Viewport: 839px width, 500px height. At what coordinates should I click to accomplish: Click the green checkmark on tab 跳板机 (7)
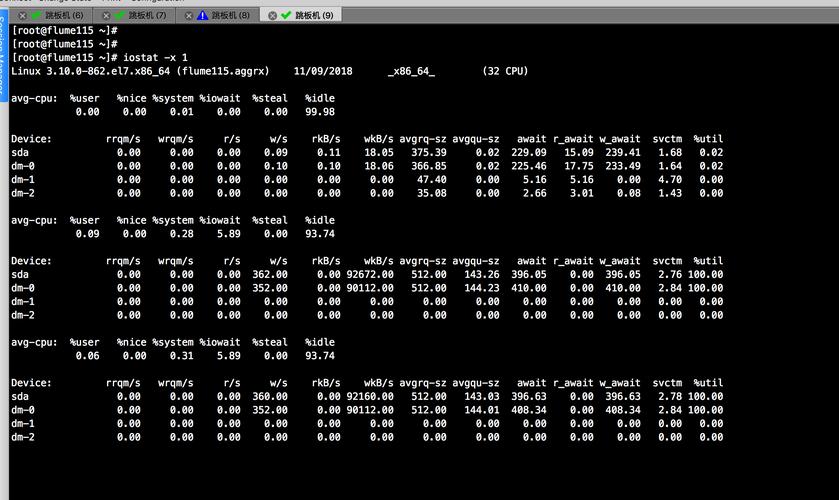point(120,15)
